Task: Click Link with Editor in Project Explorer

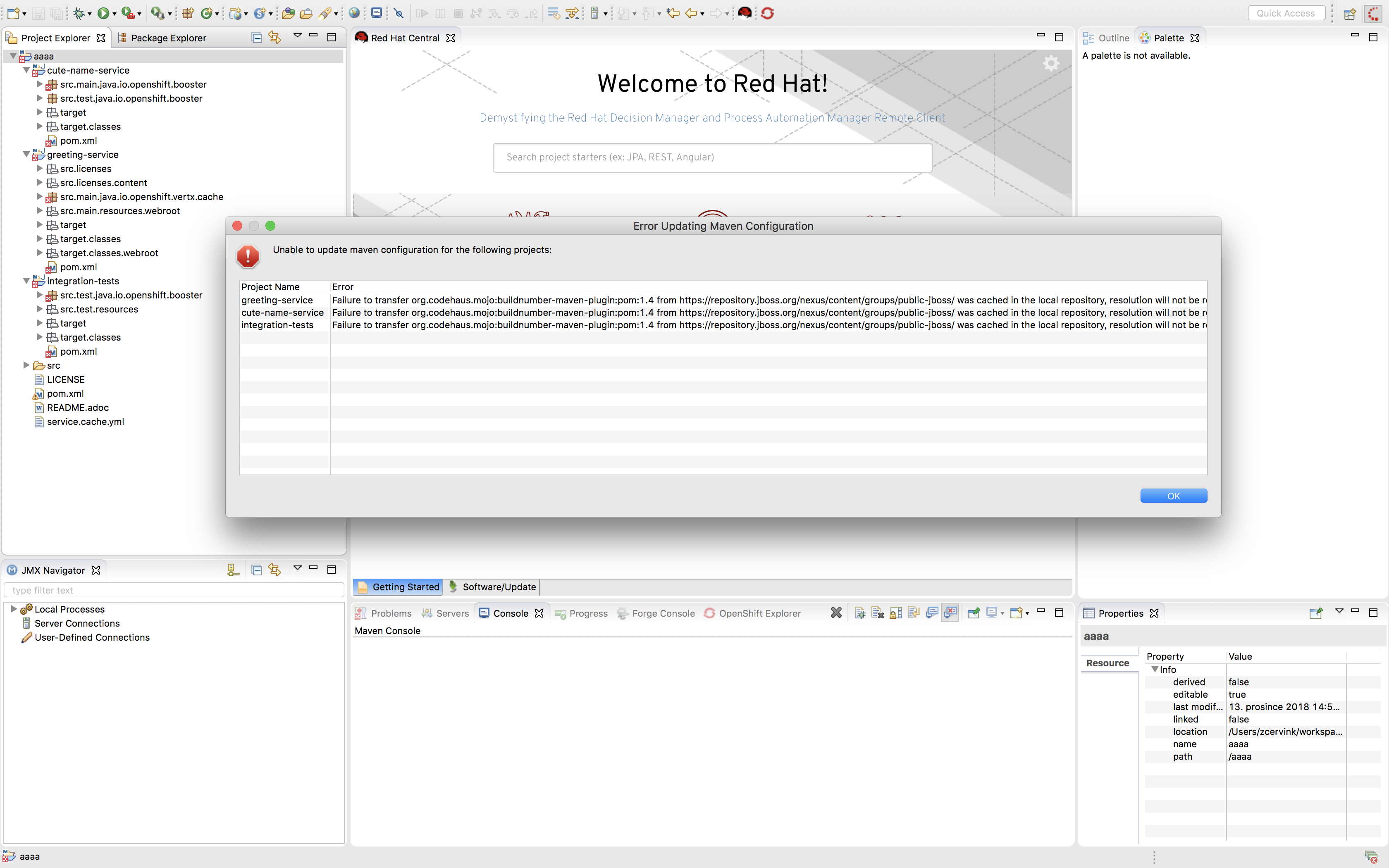Action: pos(275,38)
